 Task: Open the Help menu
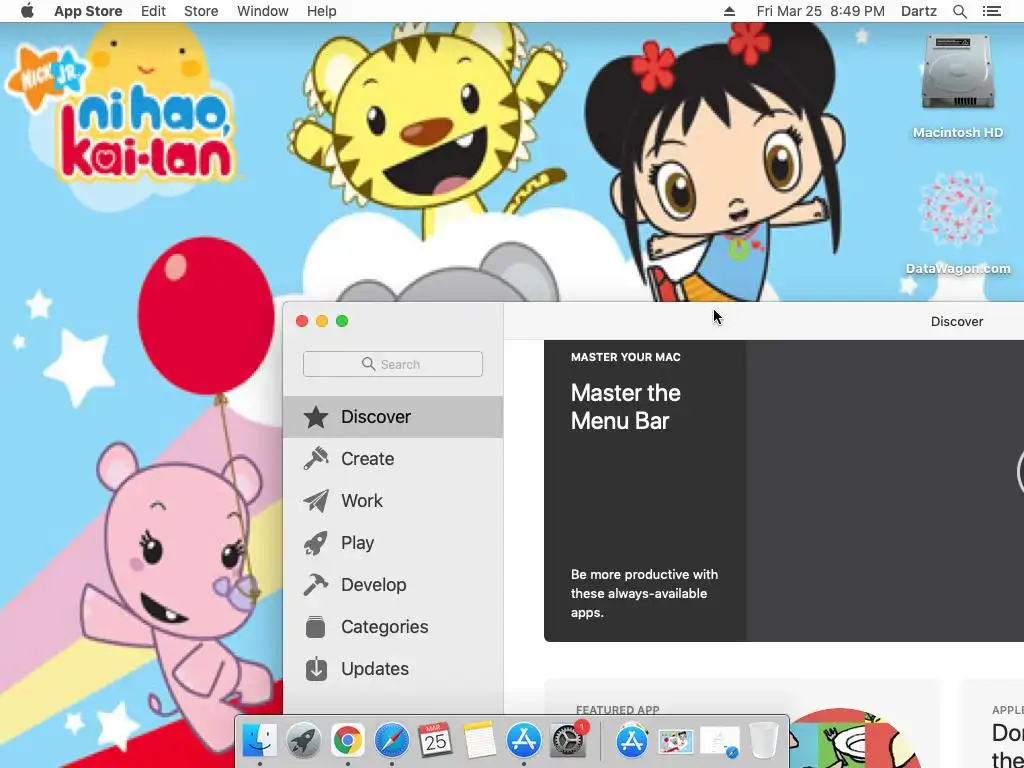point(321,11)
